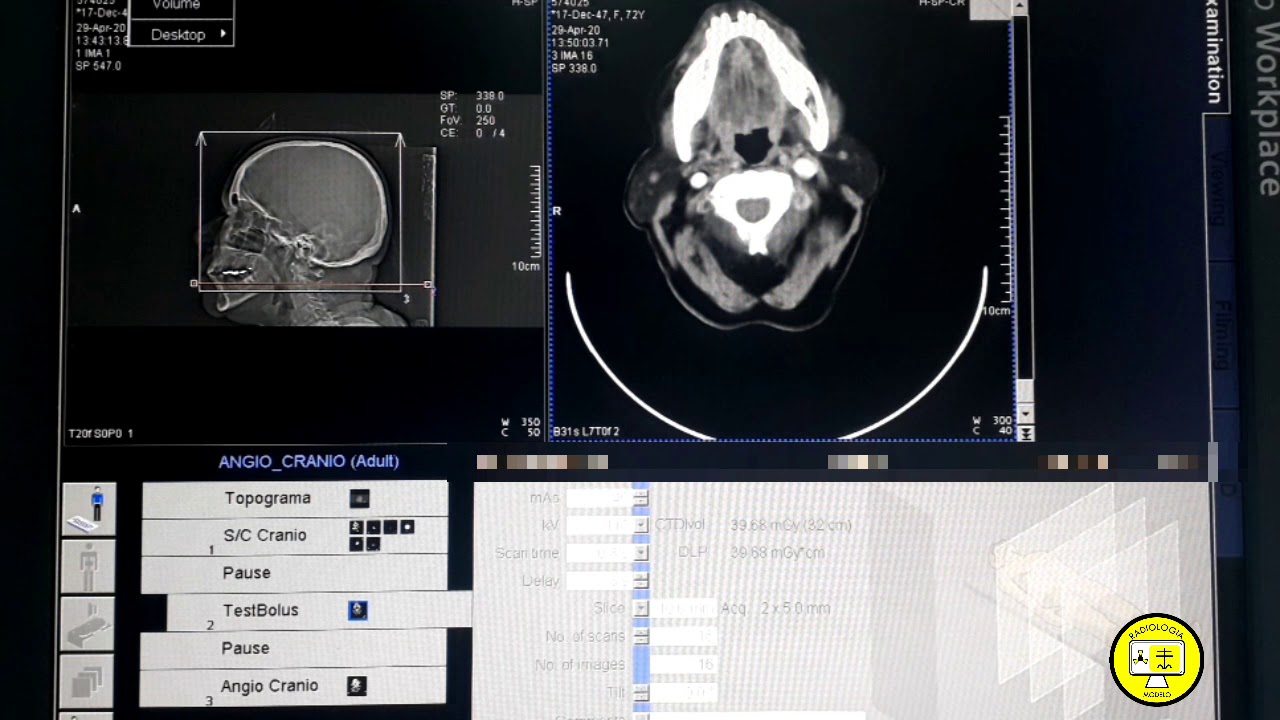1280x720 pixels.
Task: Click the W 300 C 40 window values
Action: click(x=991, y=427)
